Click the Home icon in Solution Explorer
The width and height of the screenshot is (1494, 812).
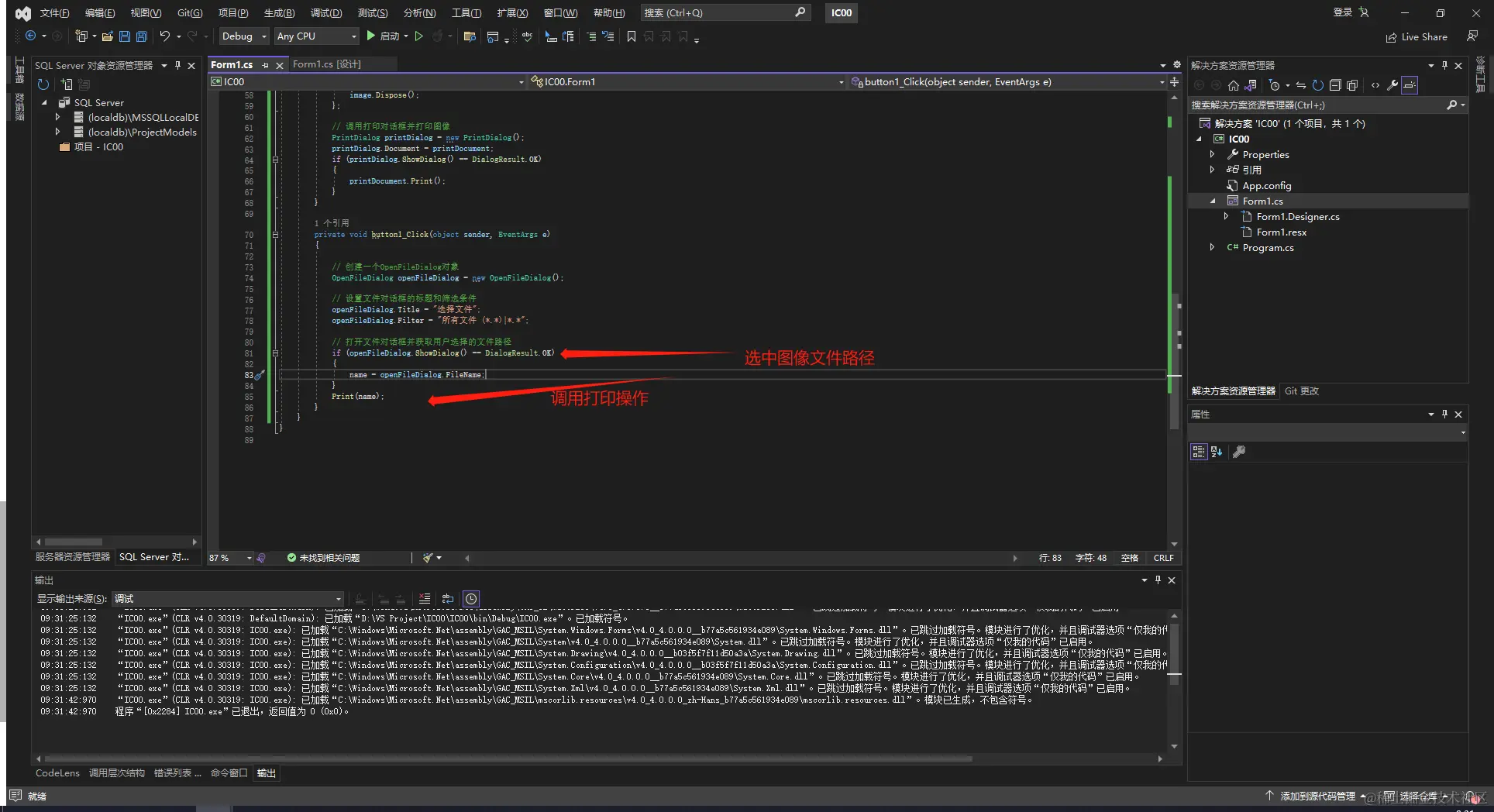pyautogui.click(x=1234, y=85)
